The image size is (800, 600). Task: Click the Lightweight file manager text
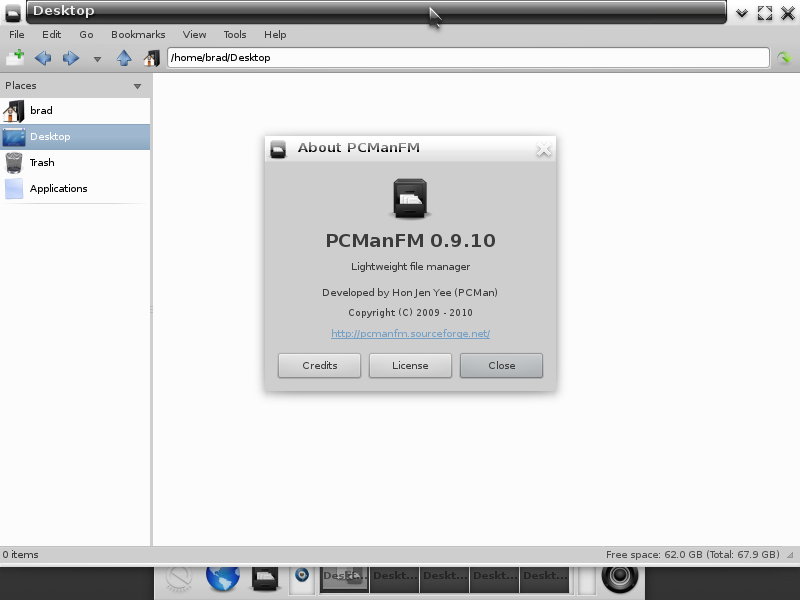(410, 266)
